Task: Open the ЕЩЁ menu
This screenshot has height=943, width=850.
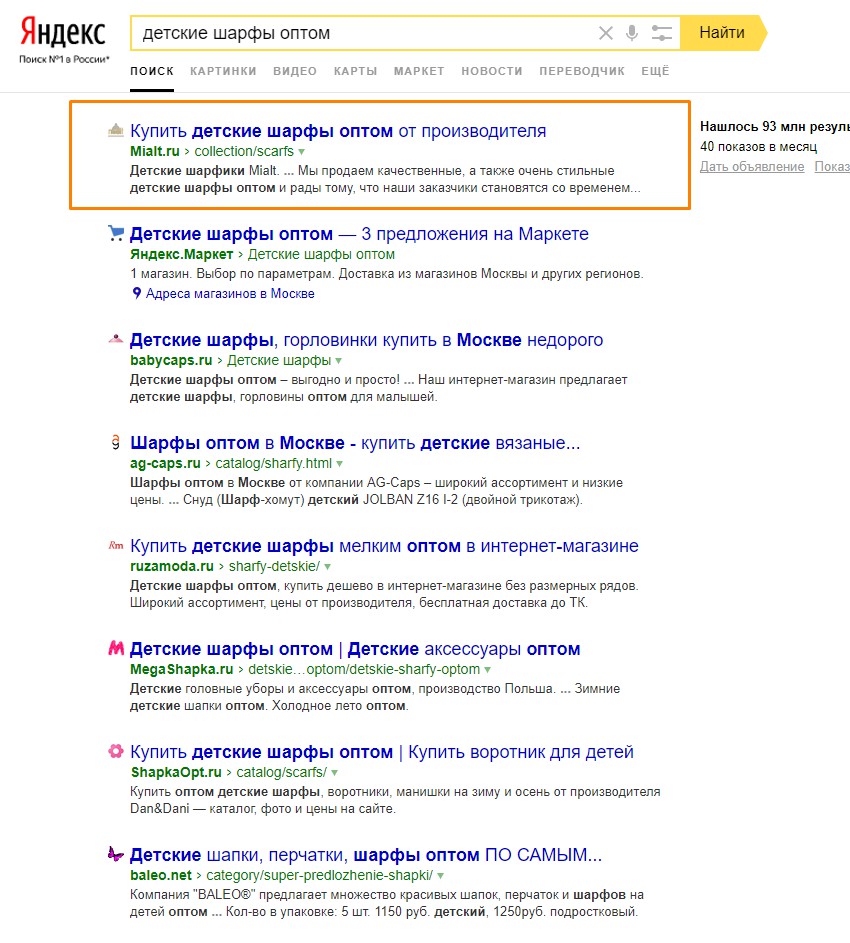Action: 655,71
